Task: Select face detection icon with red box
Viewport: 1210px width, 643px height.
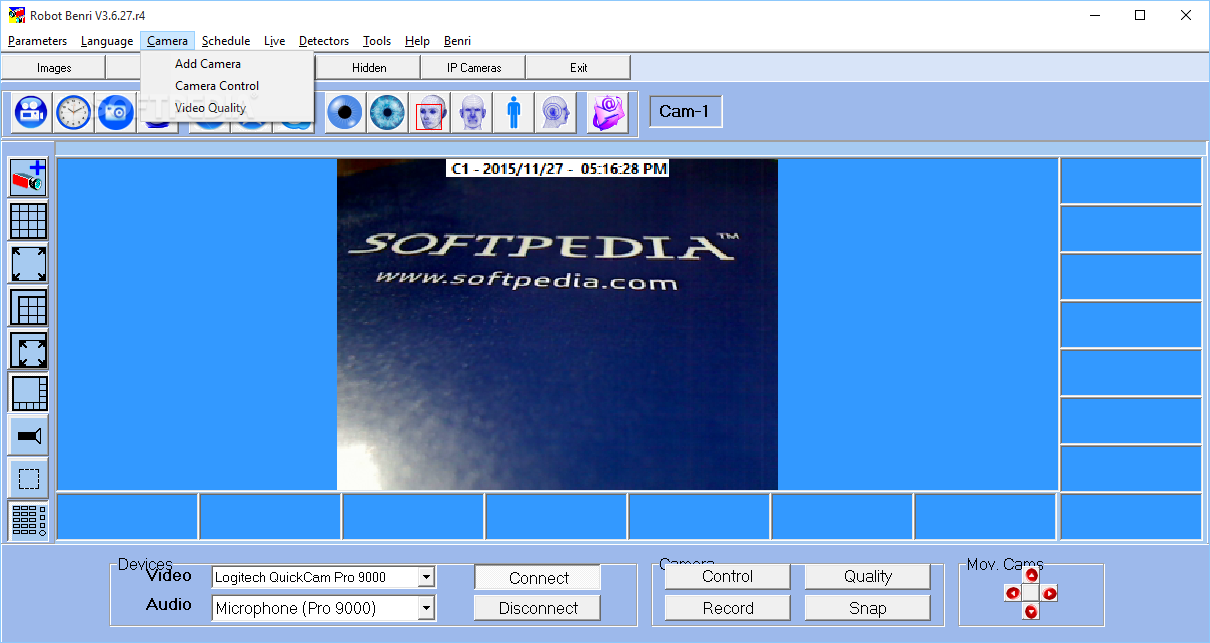Action: pos(430,112)
